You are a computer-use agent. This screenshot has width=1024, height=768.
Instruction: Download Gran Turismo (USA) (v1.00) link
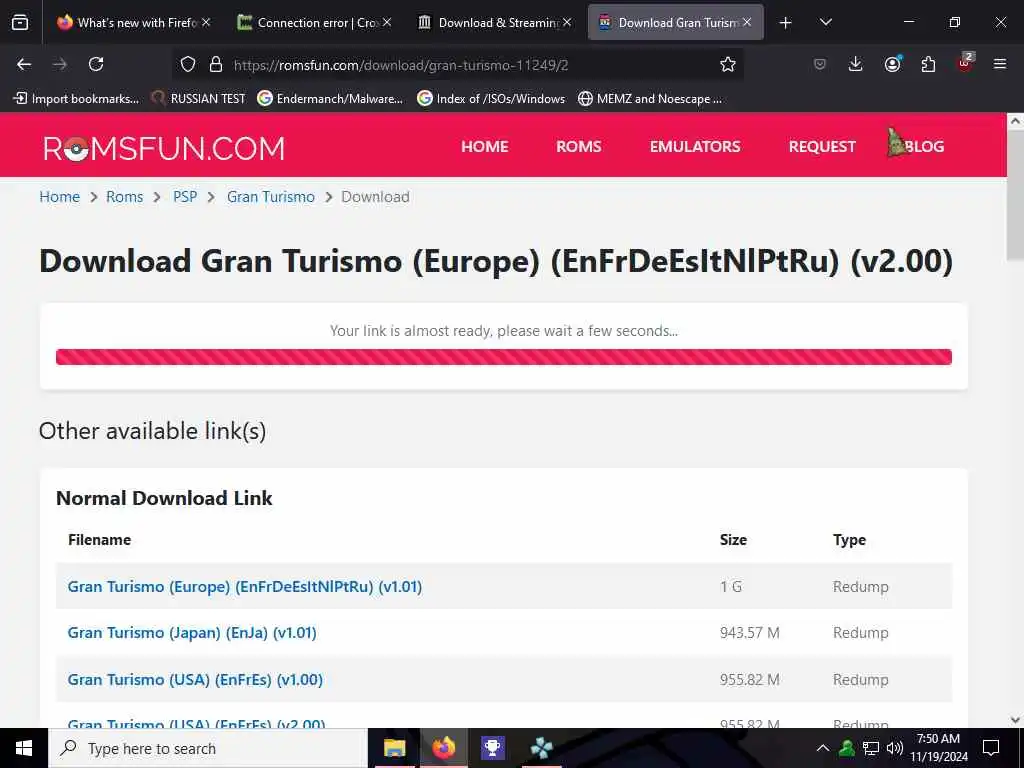pos(195,680)
